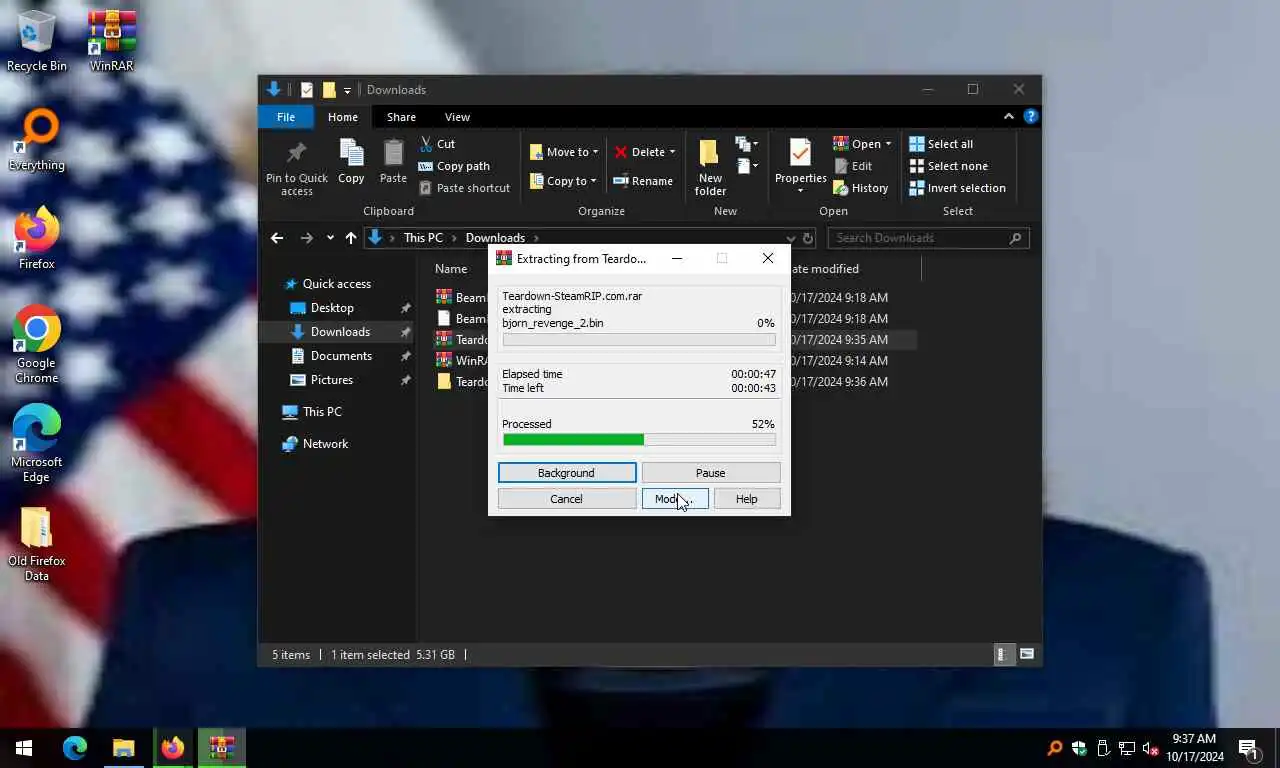Switch to the Home ribbon tab
This screenshot has height=768, width=1280.
click(x=343, y=117)
